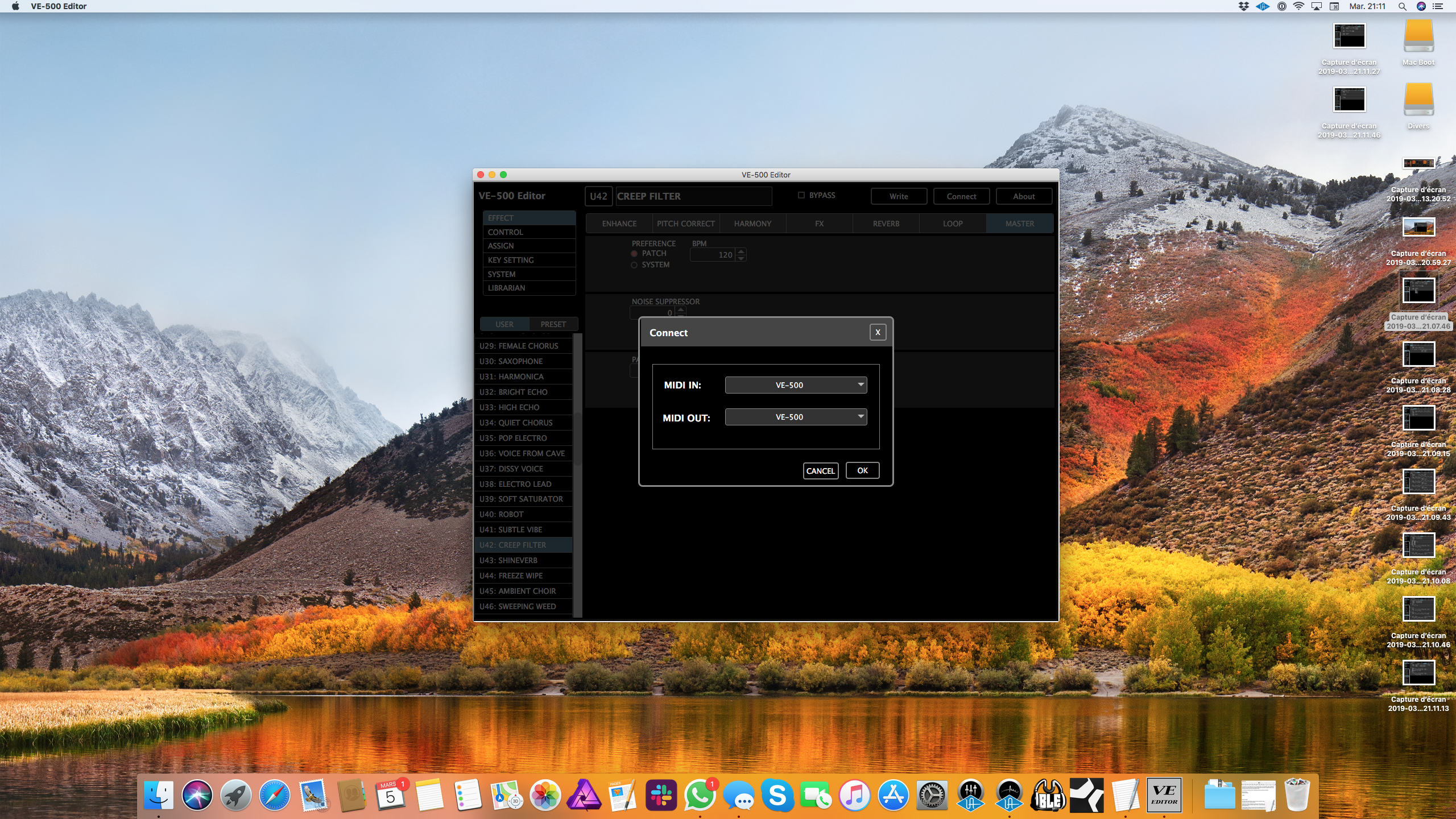Open System Preferences gear in dock

click(x=932, y=795)
